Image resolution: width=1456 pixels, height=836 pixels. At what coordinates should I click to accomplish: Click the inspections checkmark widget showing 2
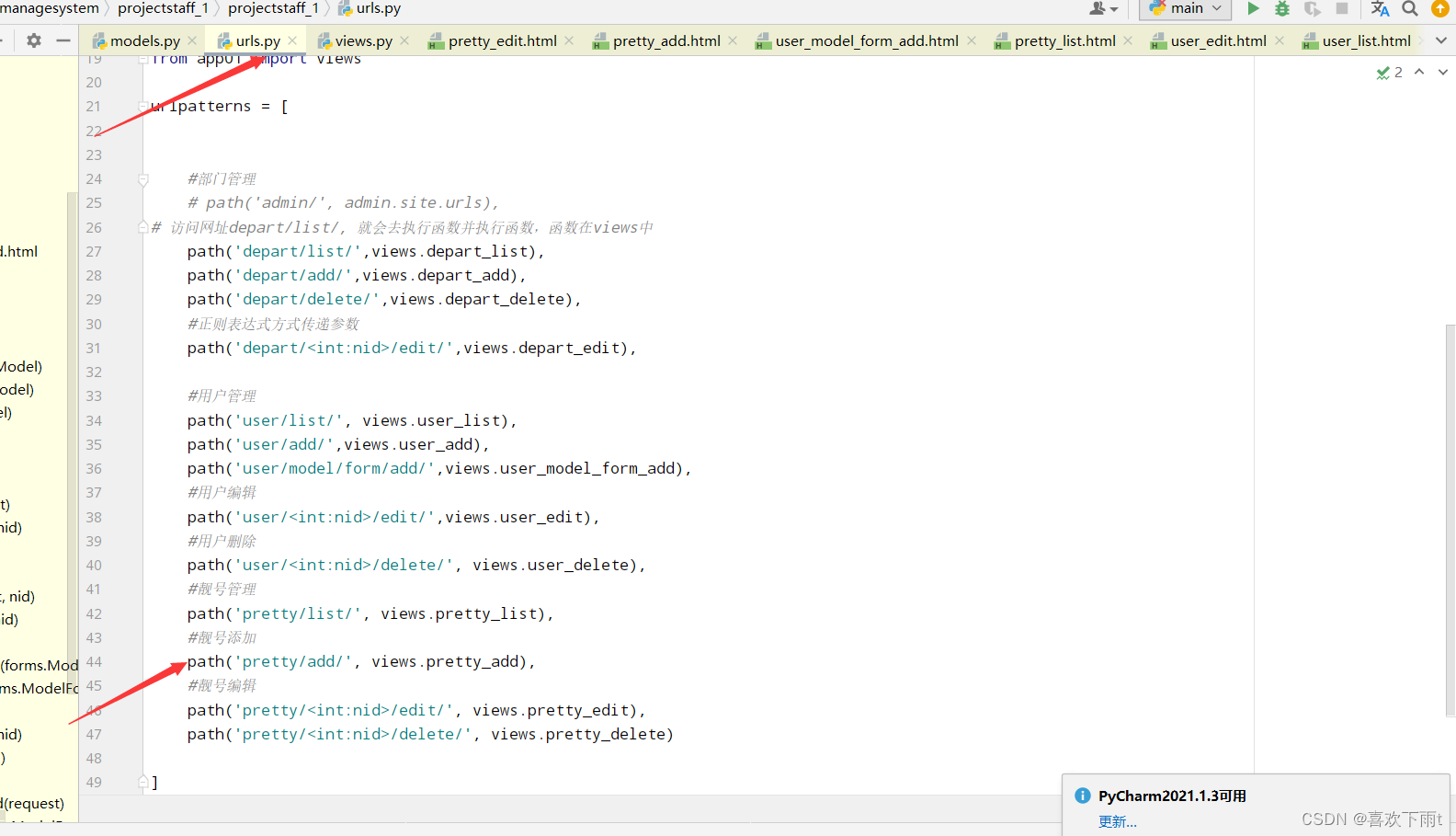tap(1389, 72)
